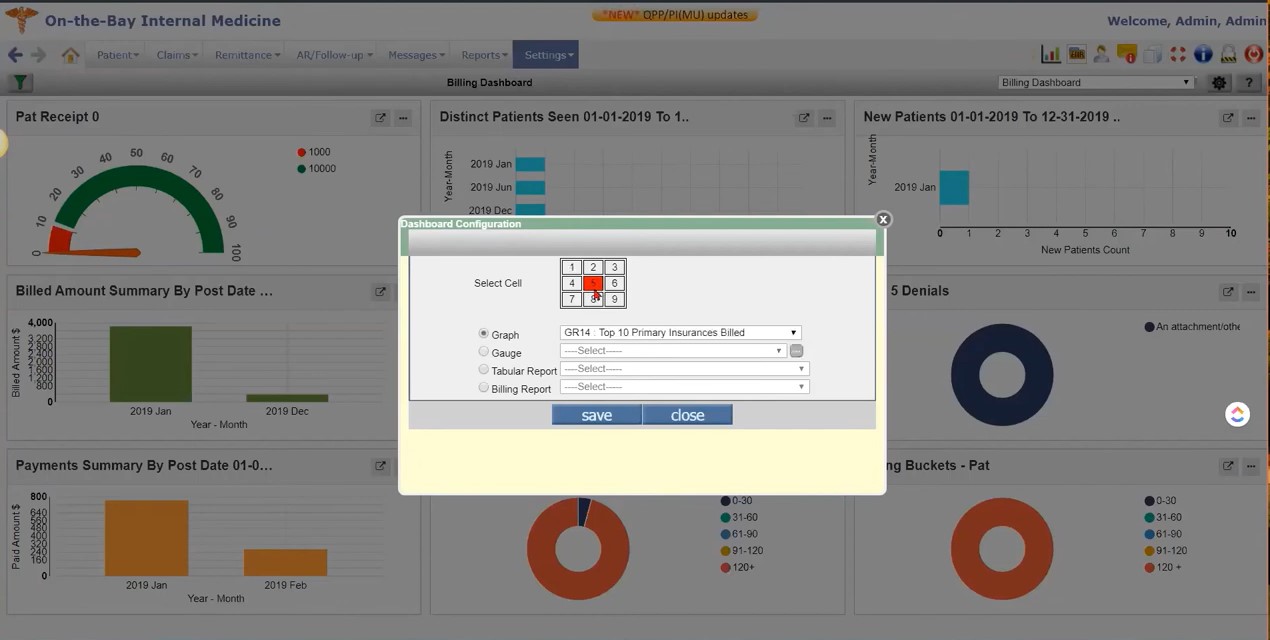Open the Reports menu
This screenshot has height=640, width=1270.
(483, 55)
